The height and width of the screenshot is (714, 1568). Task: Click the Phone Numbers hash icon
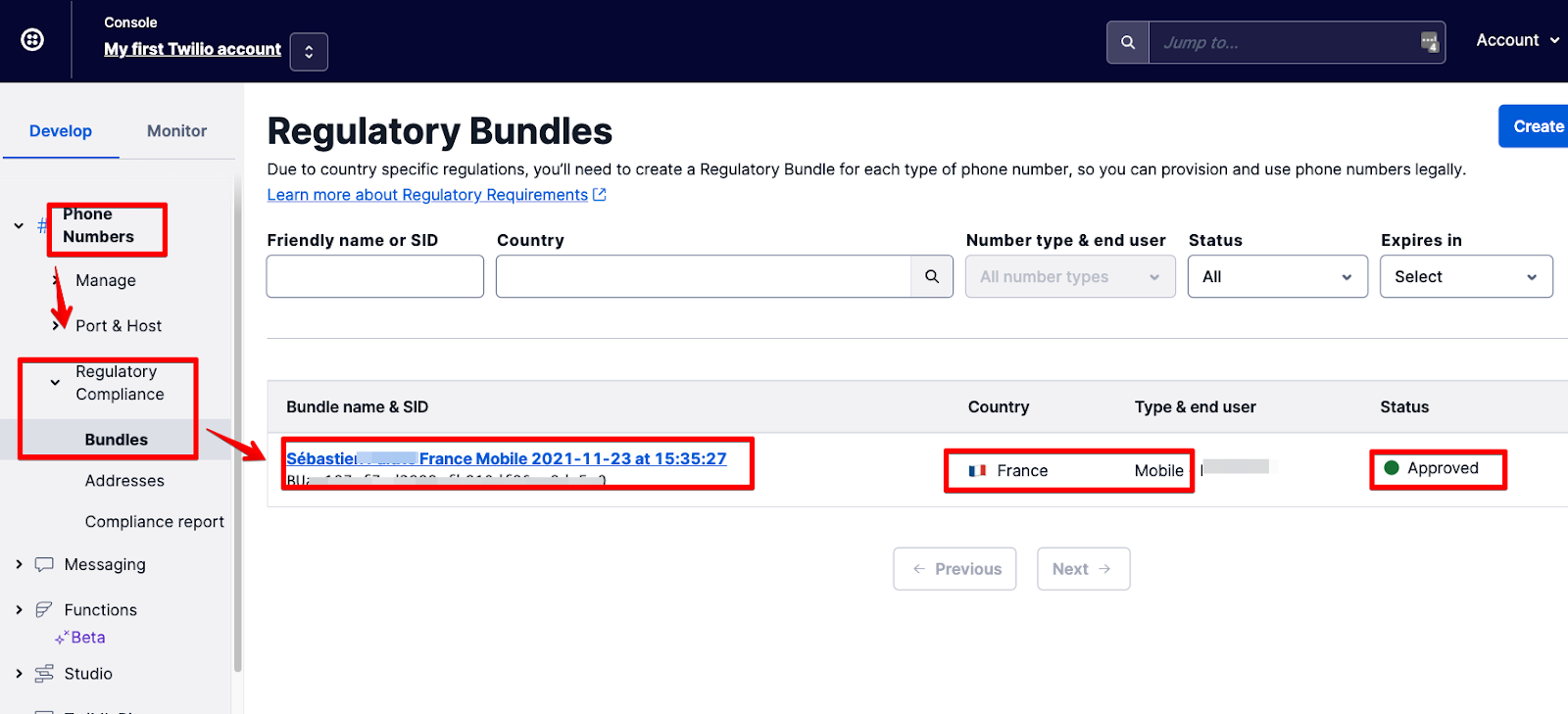coord(42,226)
